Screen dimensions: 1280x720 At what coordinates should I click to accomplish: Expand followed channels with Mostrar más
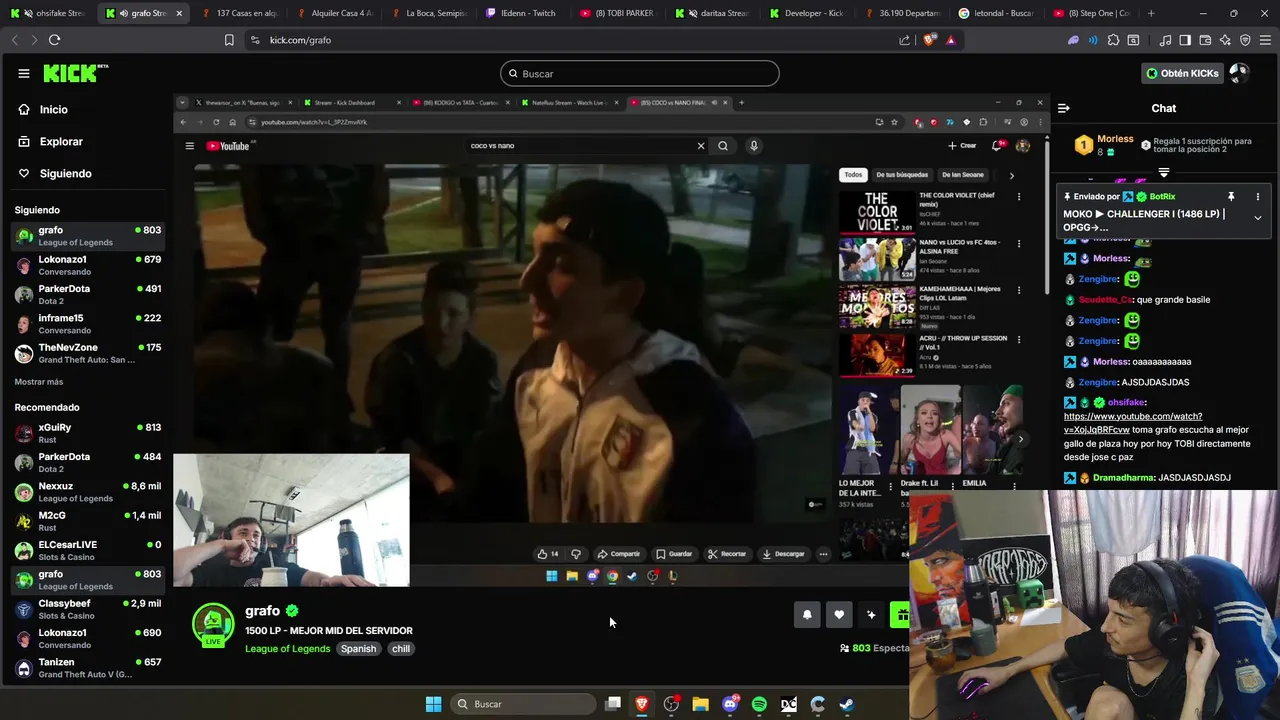pos(39,382)
